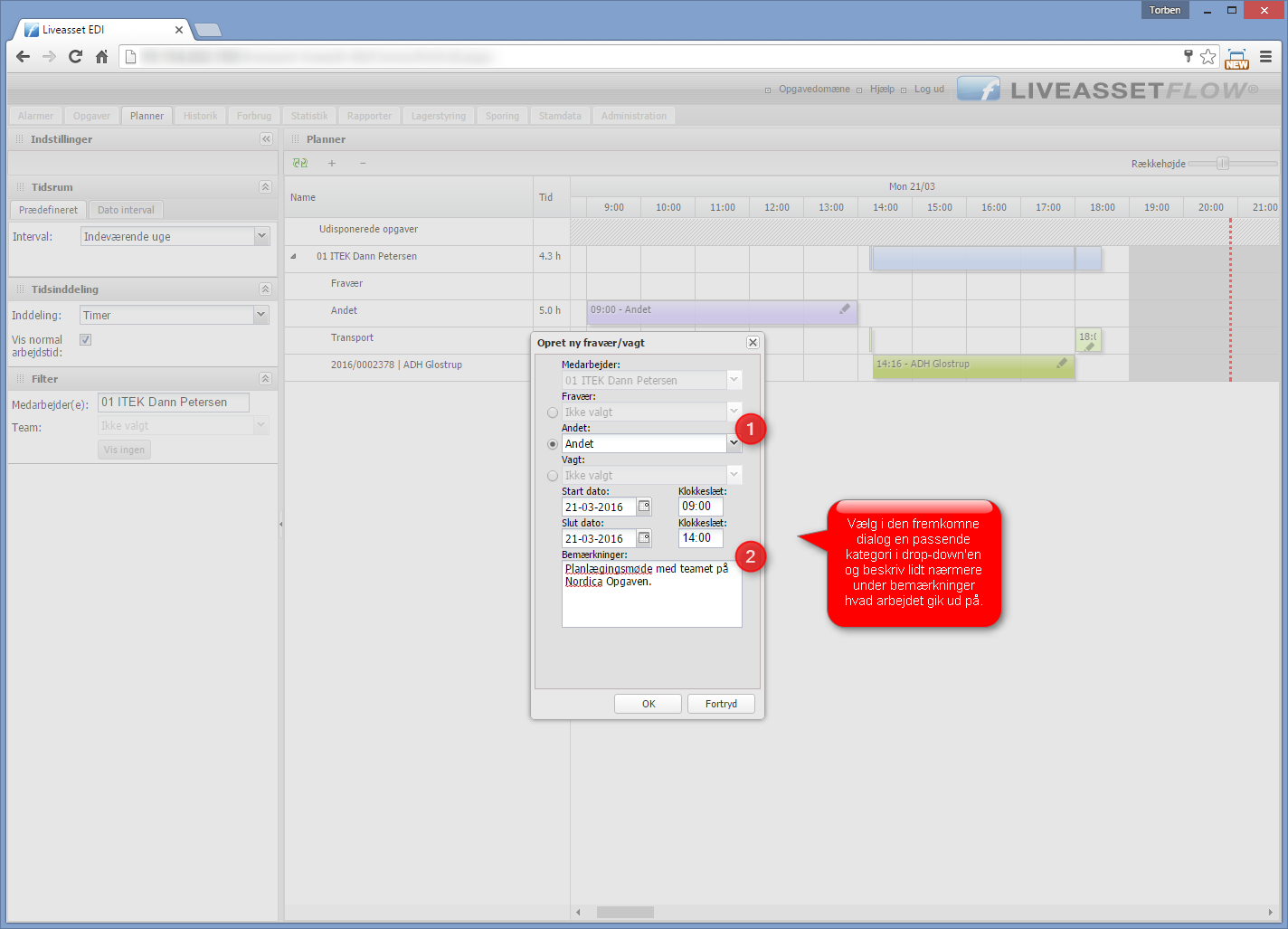Screen dimensions: 1288x929
Task: Click the refresh icon in Planner toolbar
Action: 300,164
